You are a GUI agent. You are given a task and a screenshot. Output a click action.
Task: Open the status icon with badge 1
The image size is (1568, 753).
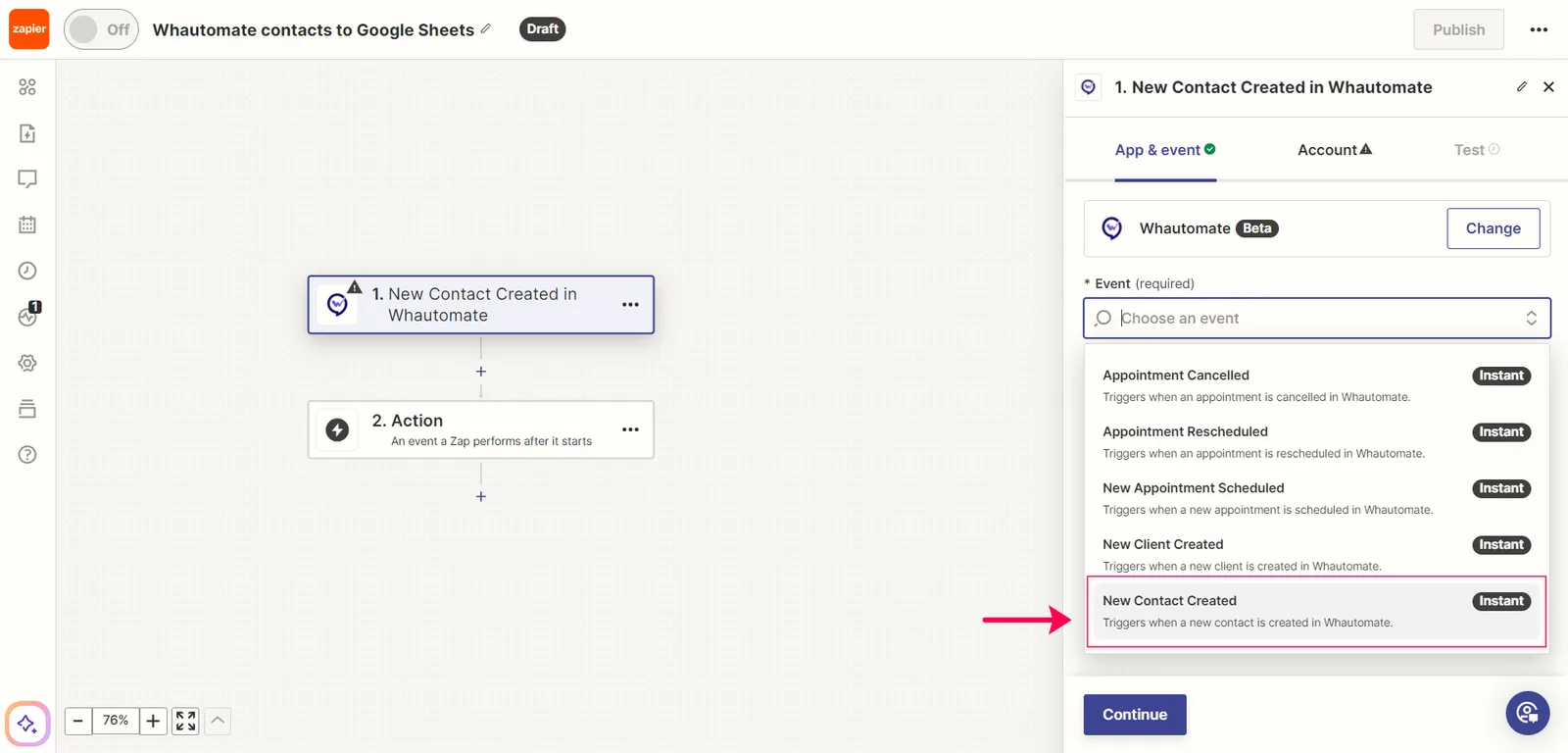point(28,315)
